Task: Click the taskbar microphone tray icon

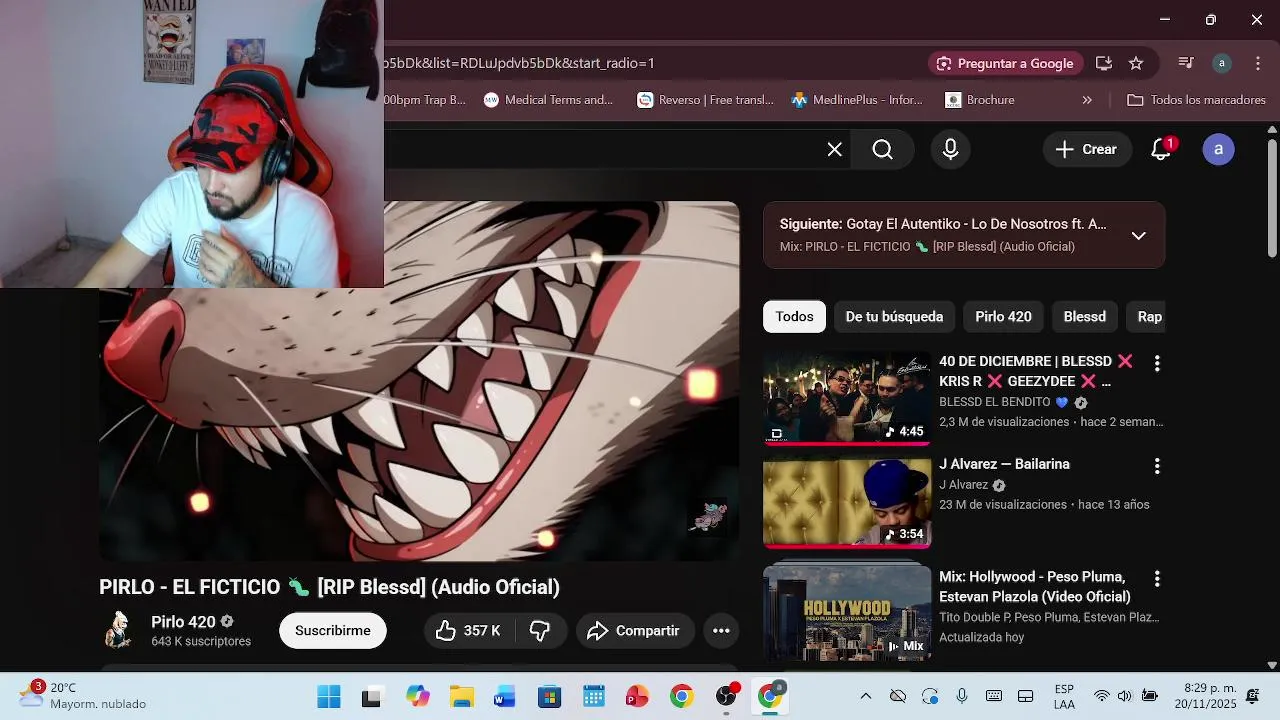Action: click(962, 696)
